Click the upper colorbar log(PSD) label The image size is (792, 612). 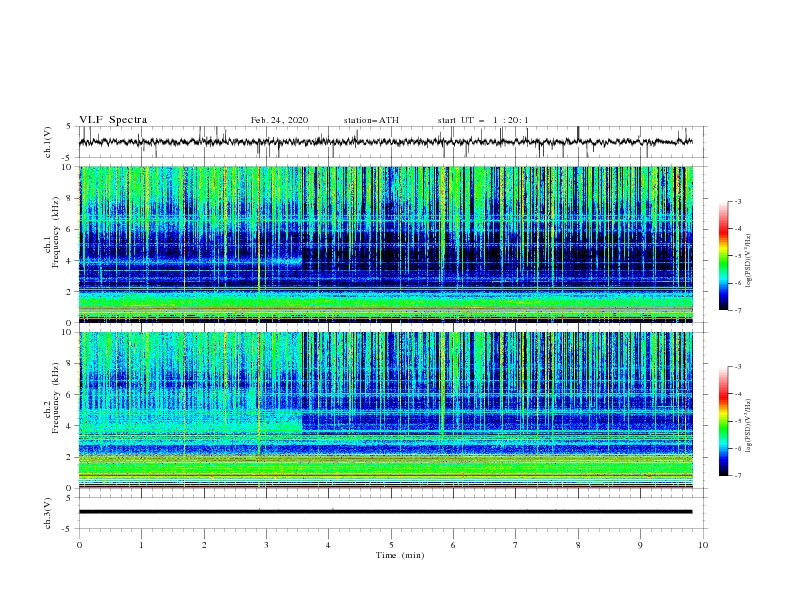(x=749, y=261)
